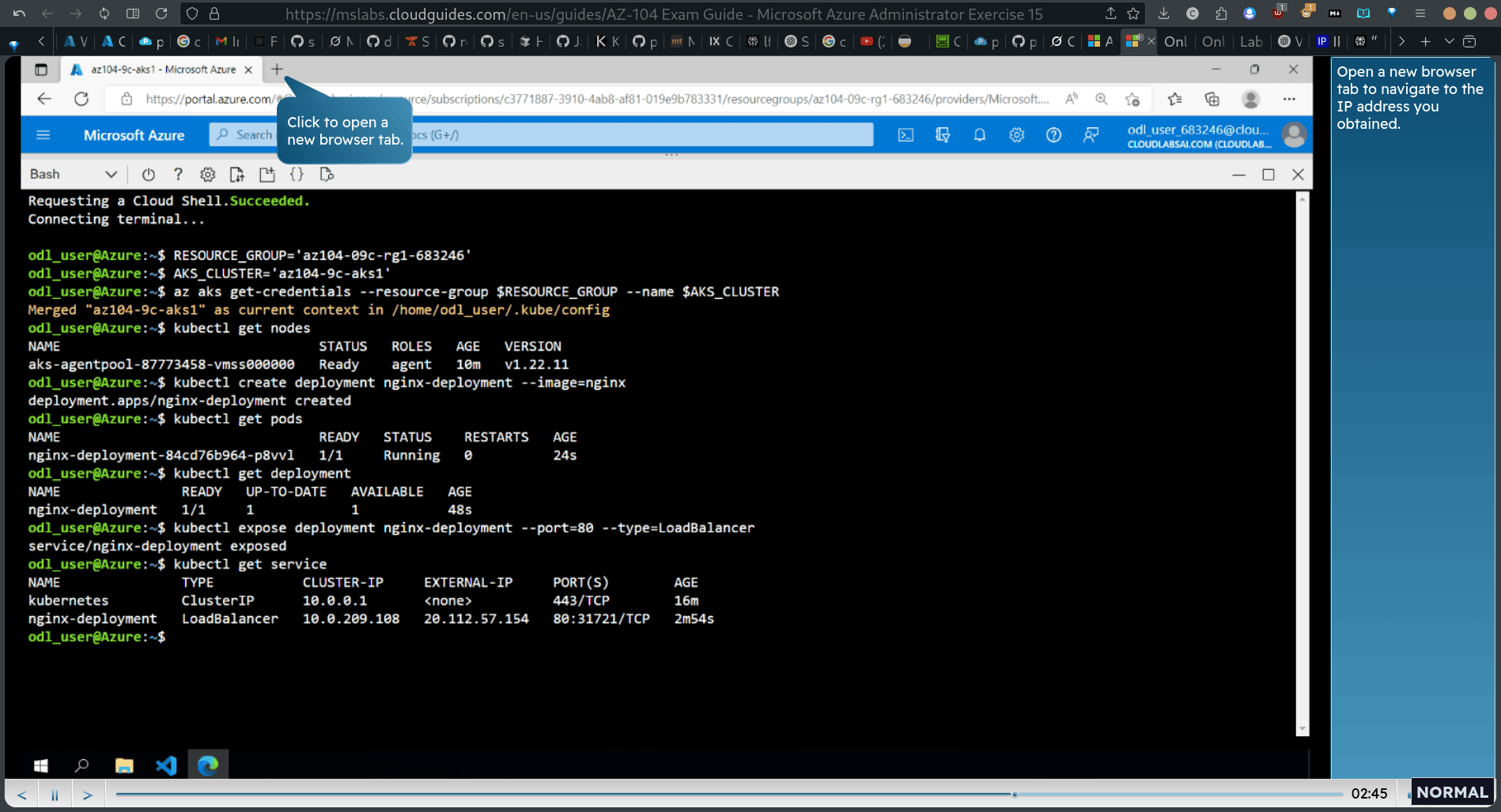Open Azure portal settings gear

(x=1016, y=135)
